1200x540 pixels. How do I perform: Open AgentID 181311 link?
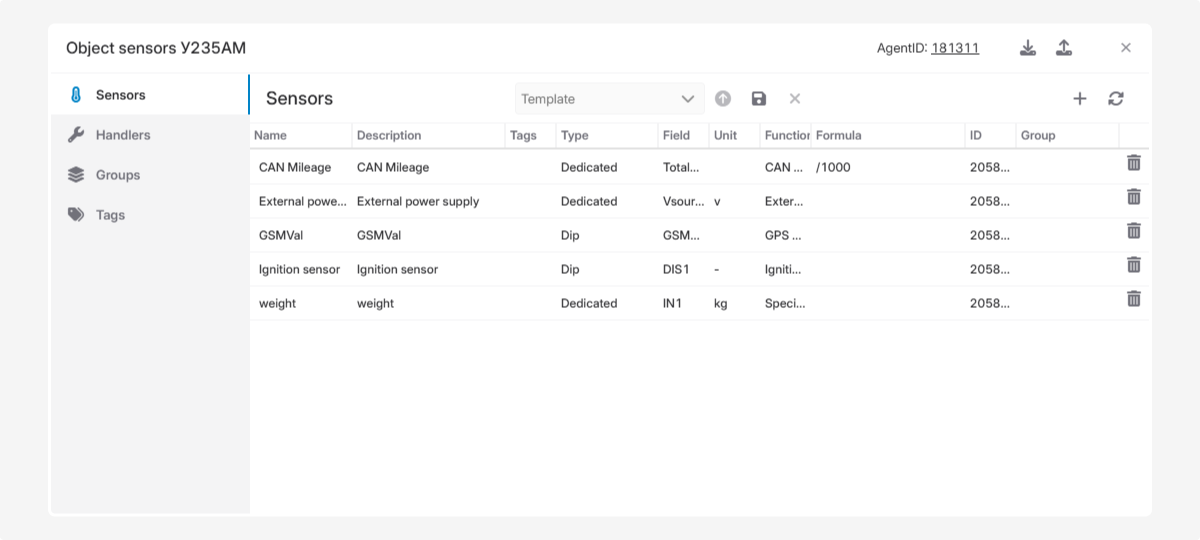pos(954,48)
